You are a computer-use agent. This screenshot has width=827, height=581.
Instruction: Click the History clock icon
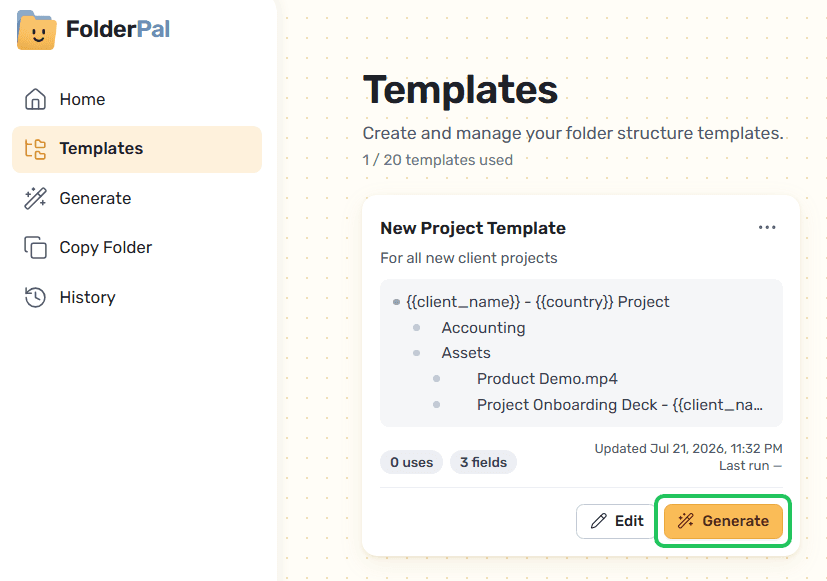click(35, 297)
